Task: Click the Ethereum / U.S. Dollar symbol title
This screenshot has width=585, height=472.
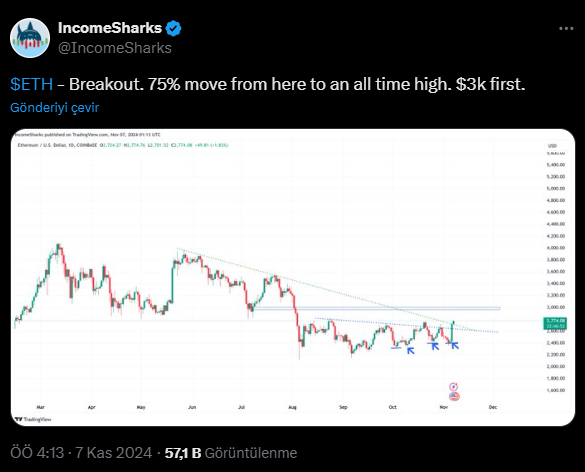Action: point(41,145)
